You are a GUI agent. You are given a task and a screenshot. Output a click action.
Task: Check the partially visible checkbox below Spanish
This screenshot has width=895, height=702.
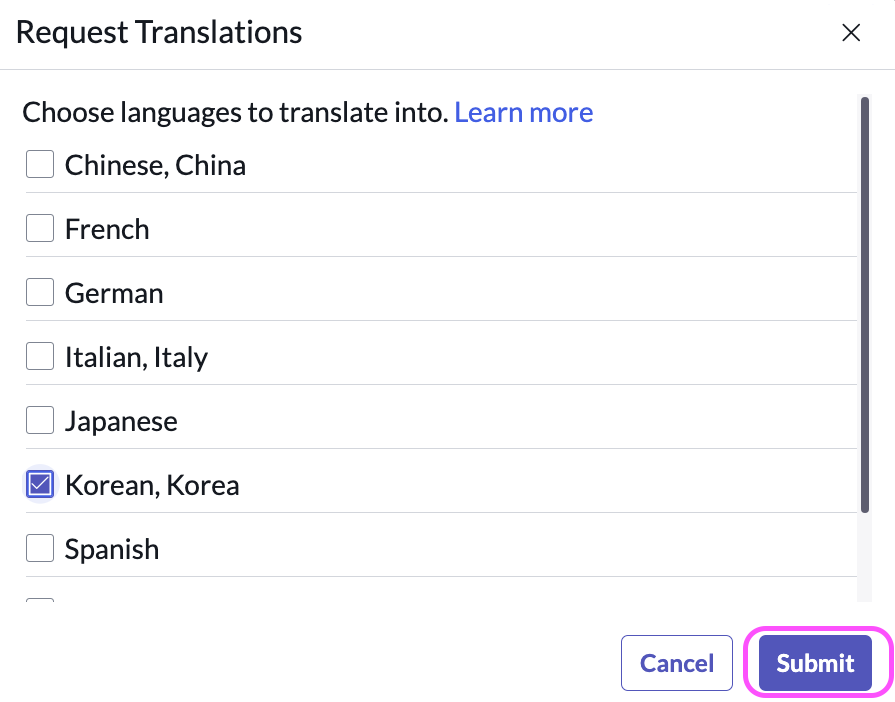coord(39,600)
